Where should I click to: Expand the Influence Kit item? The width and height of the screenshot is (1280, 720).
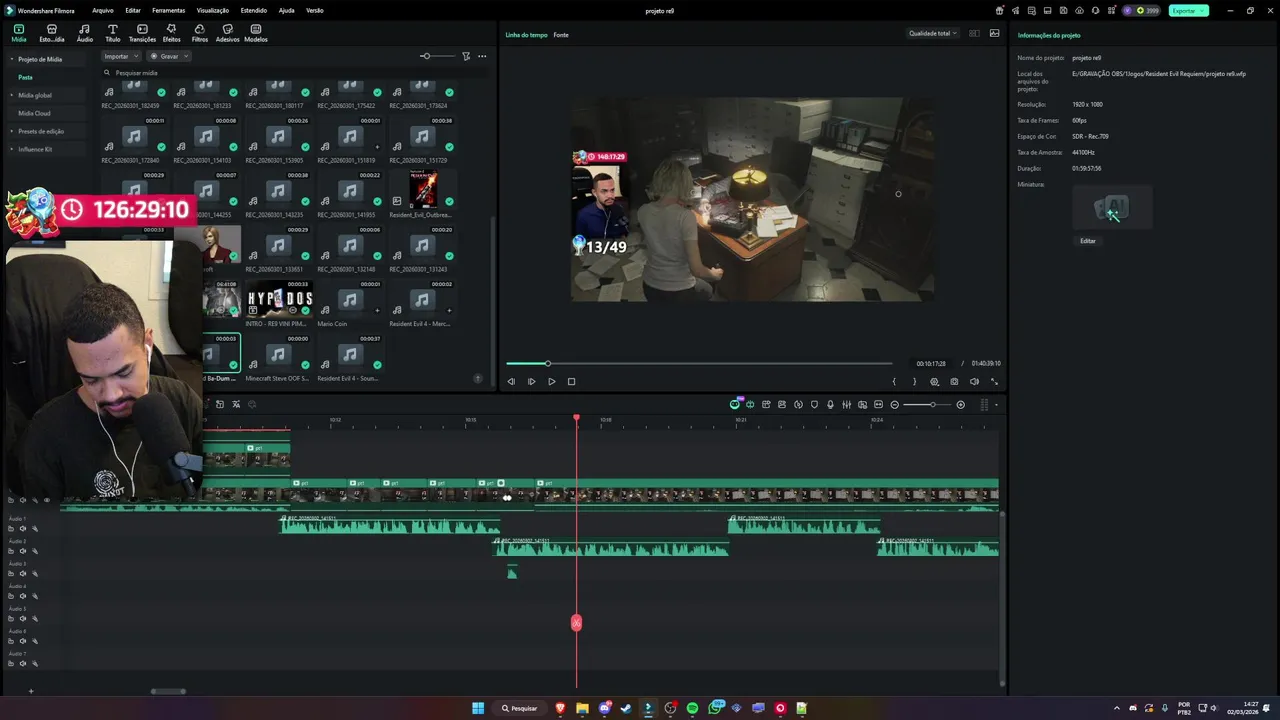13,149
